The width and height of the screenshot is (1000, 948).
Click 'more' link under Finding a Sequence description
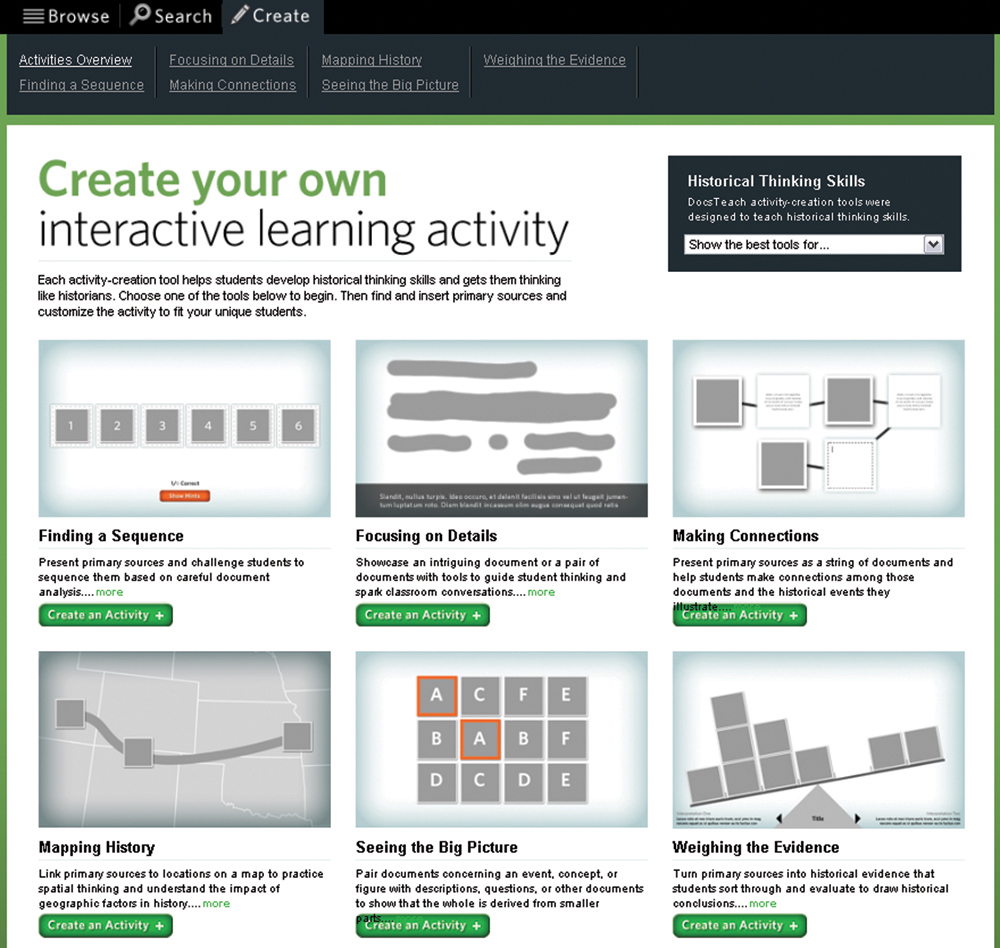(109, 592)
